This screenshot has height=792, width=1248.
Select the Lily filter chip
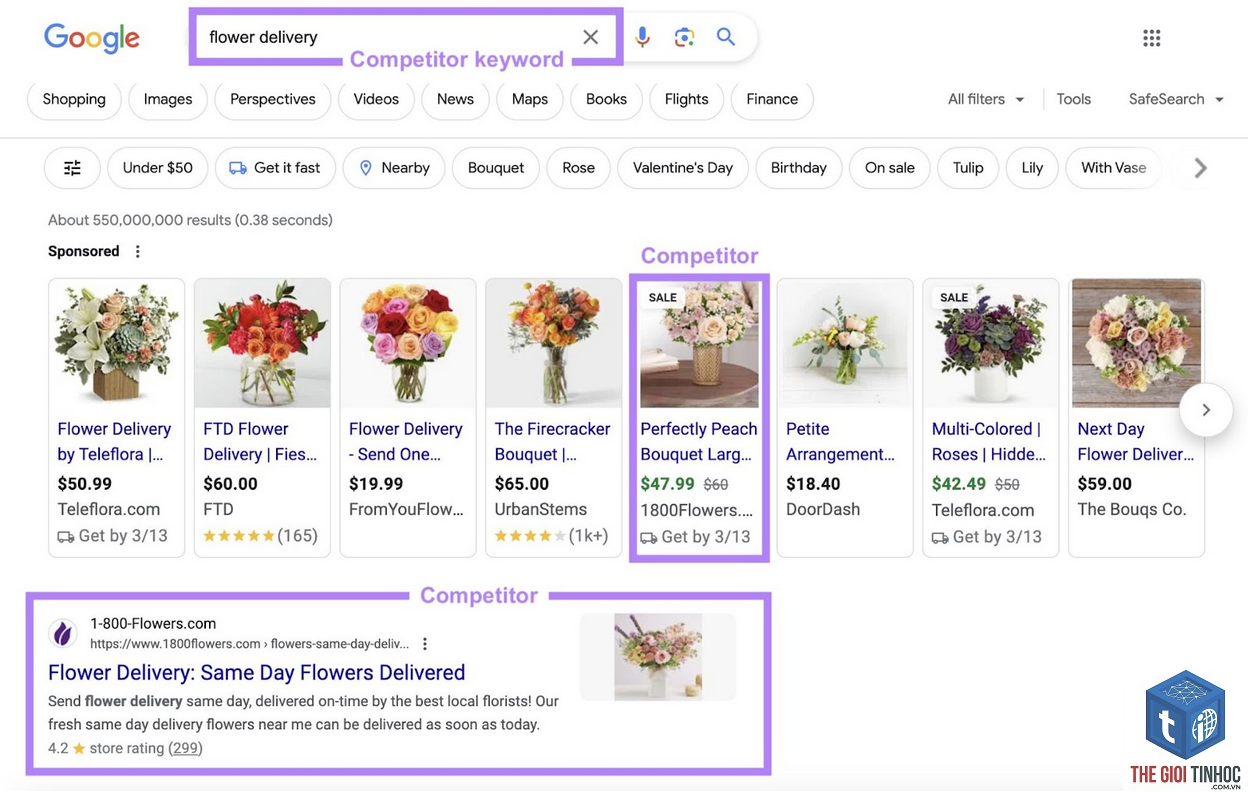(x=1032, y=168)
